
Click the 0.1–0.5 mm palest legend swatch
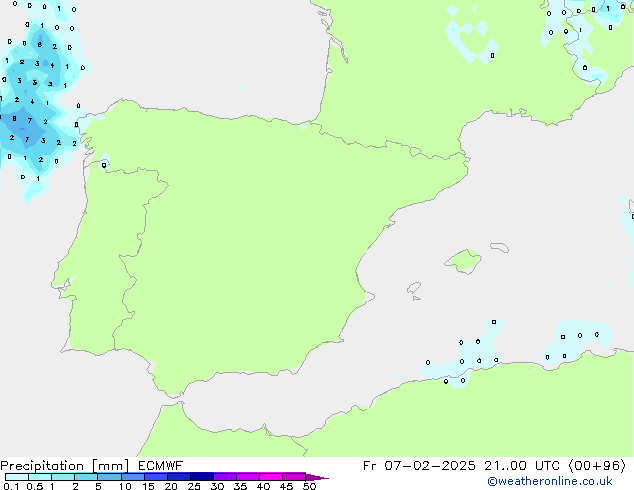tap(17, 477)
